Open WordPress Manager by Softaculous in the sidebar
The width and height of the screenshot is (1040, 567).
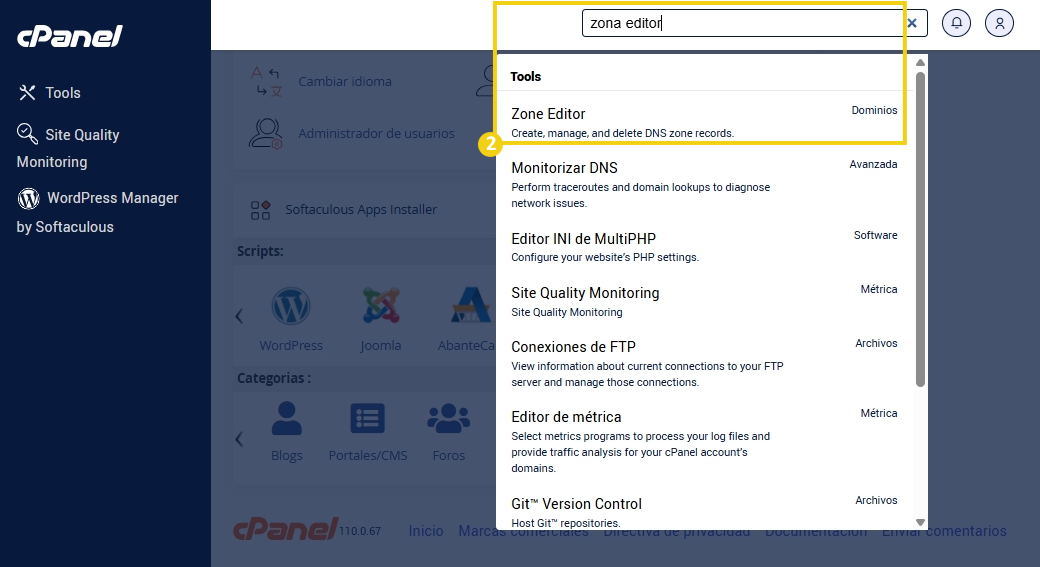(x=98, y=212)
